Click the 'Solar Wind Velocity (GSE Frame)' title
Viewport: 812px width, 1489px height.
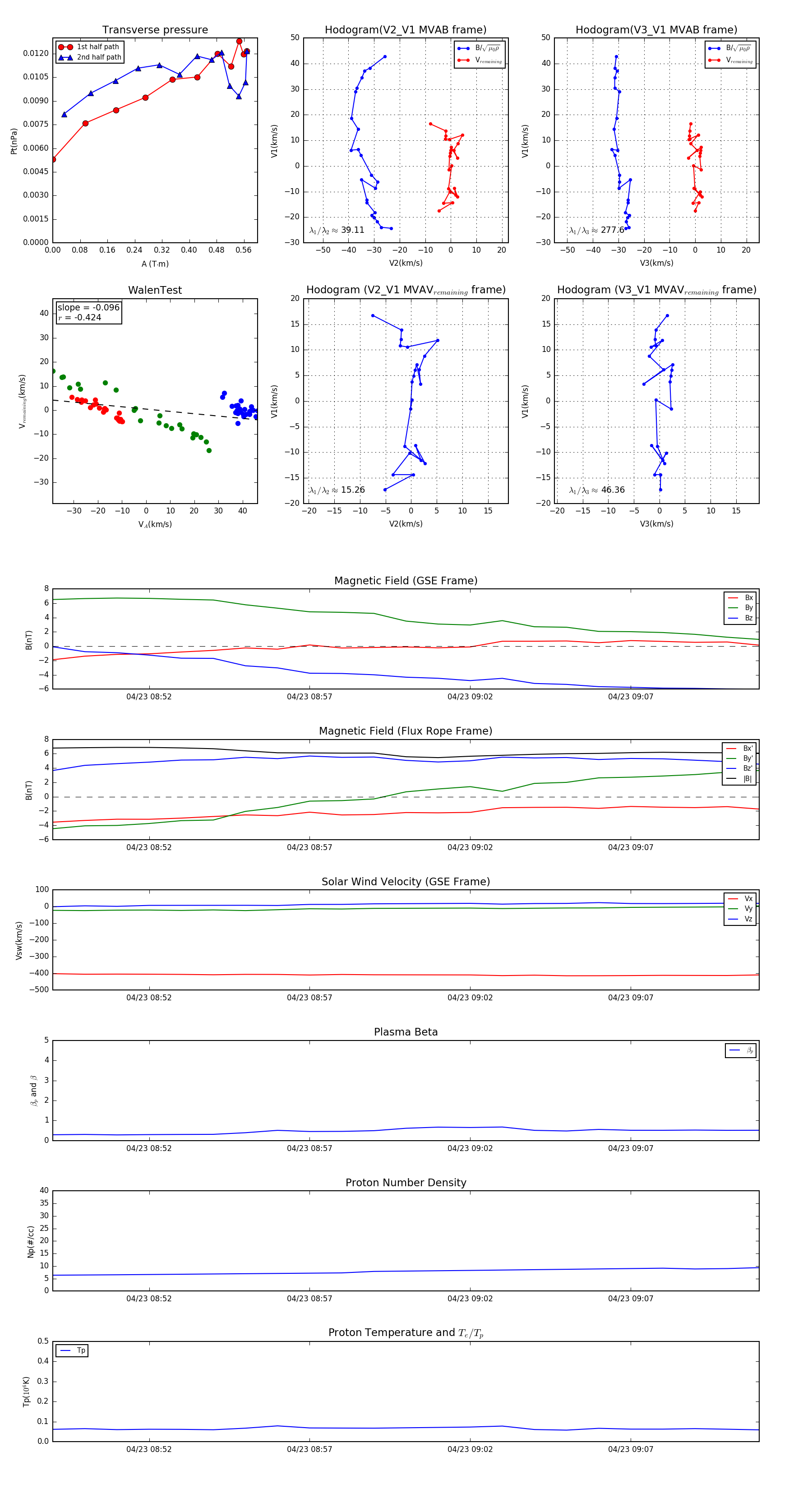pos(406,882)
